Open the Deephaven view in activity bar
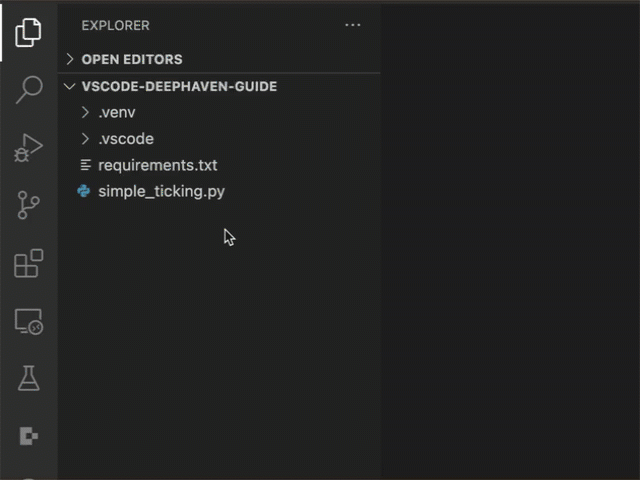The width and height of the screenshot is (640, 480). (28, 436)
